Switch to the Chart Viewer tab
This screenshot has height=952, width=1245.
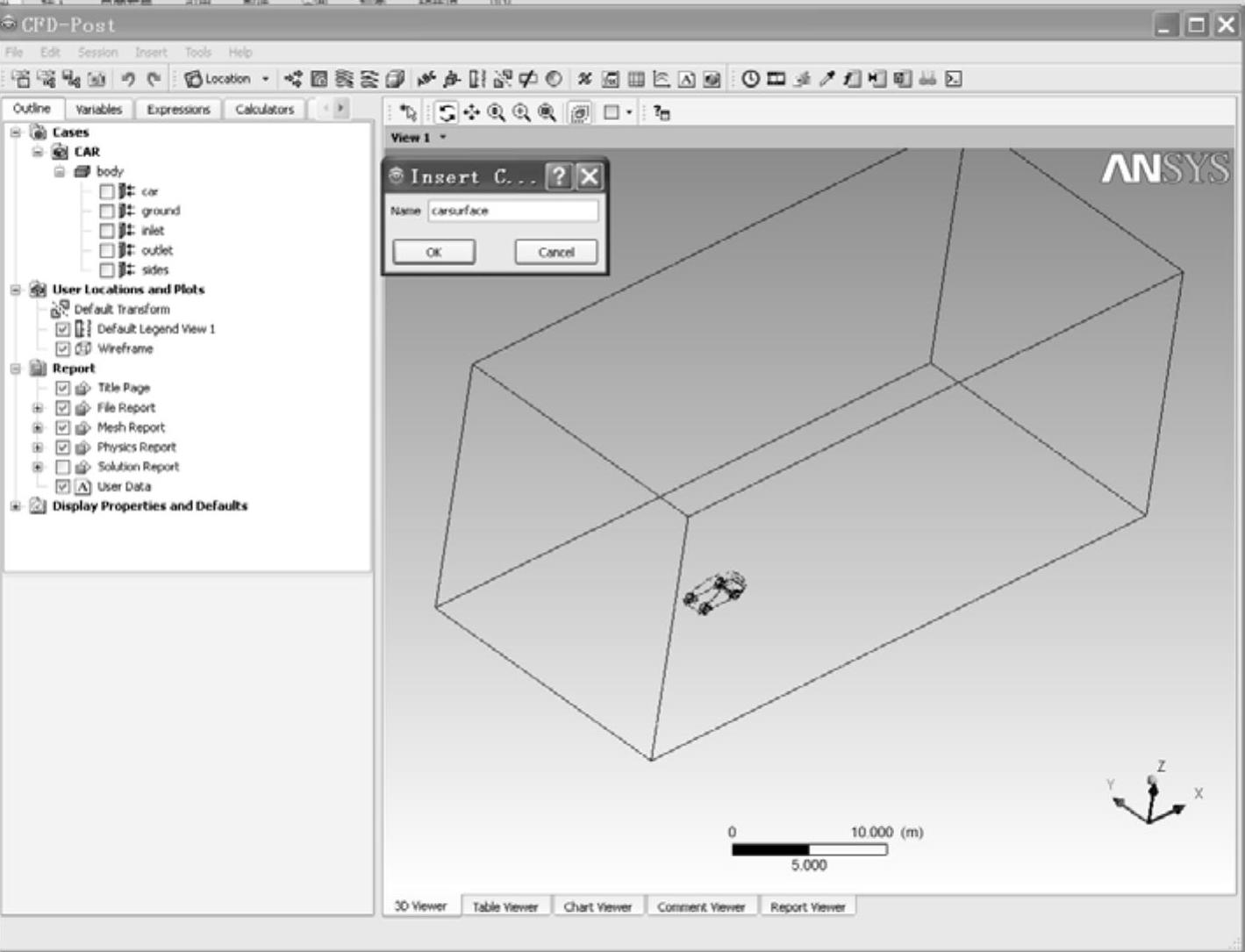pyautogui.click(x=597, y=907)
